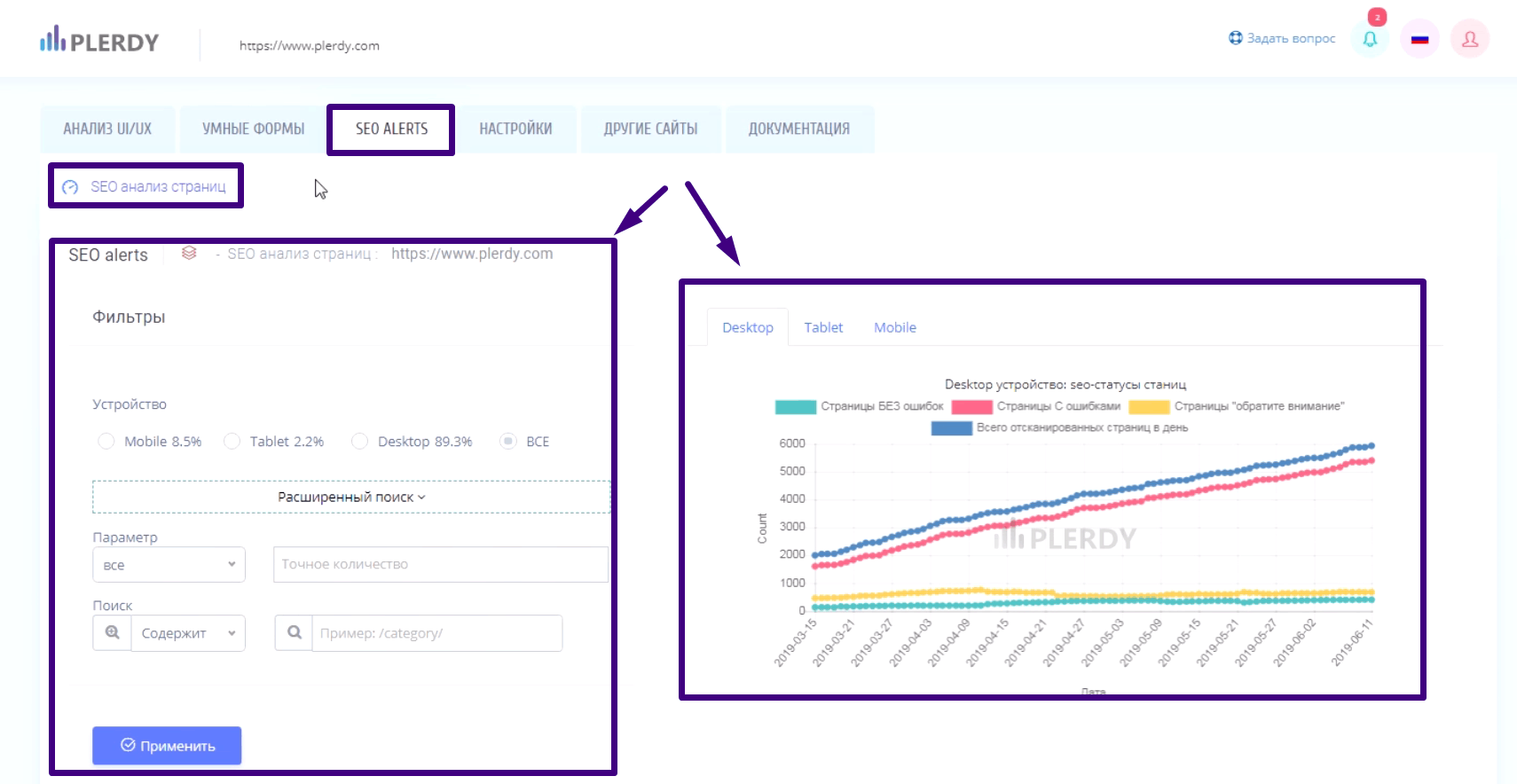Click the gauge icon beside SEO анализ страниц

70,187
